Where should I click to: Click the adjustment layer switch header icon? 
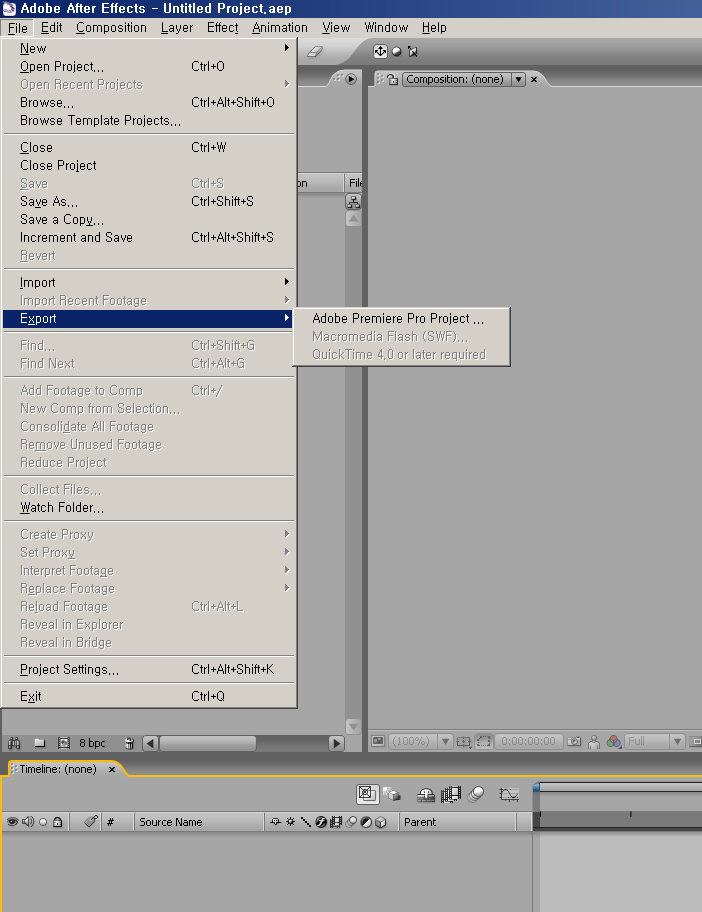pyautogui.click(x=366, y=822)
